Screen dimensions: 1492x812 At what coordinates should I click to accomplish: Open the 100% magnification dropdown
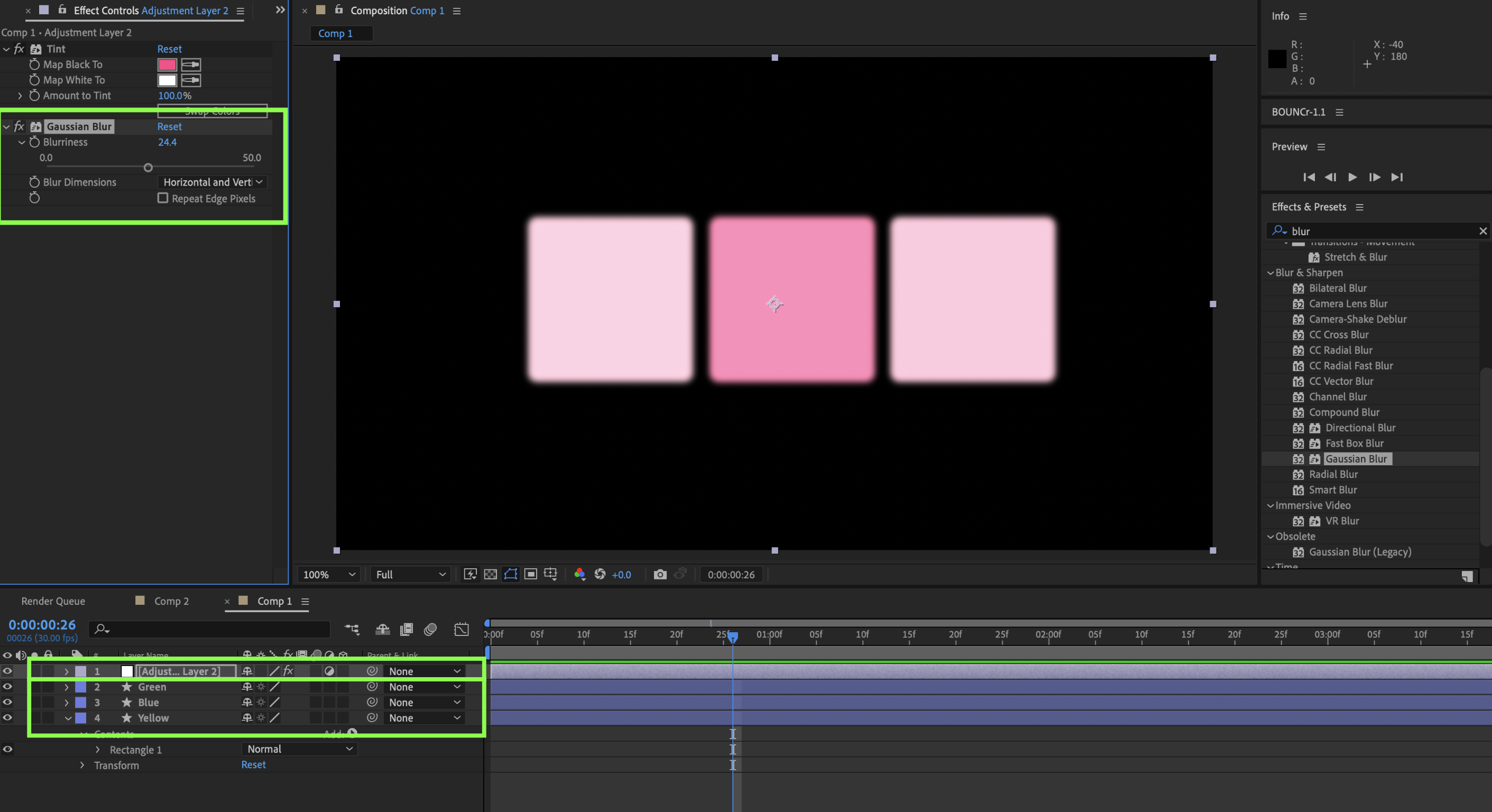328,574
